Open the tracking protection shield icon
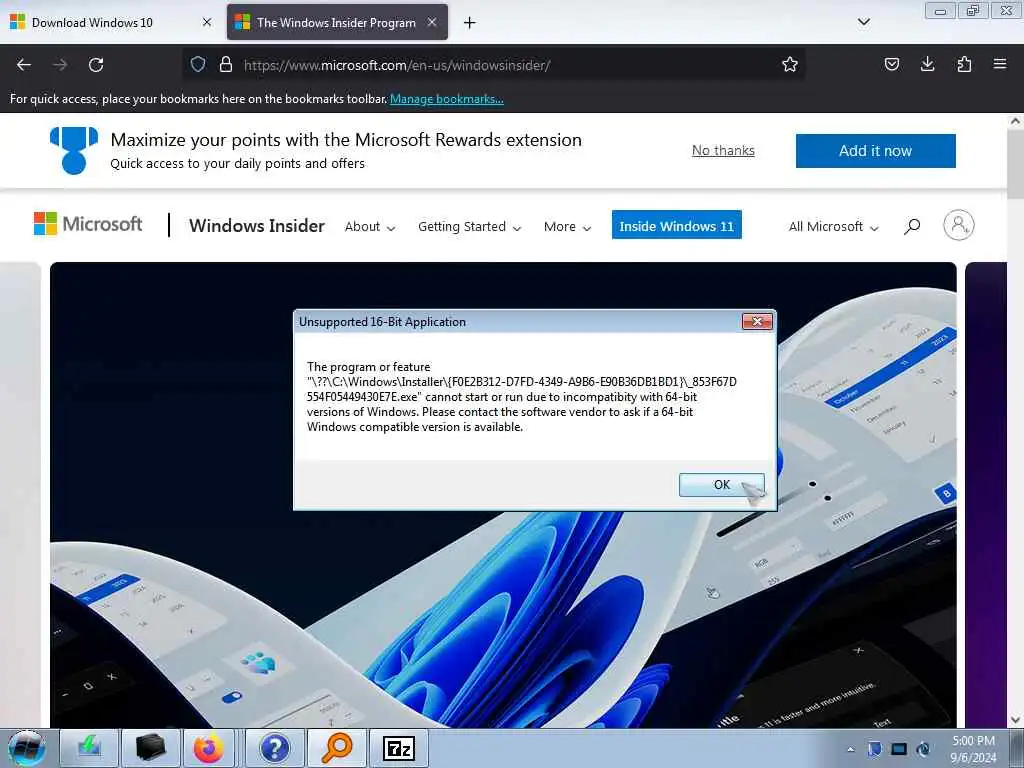The width and height of the screenshot is (1024, 768). pos(198,64)
